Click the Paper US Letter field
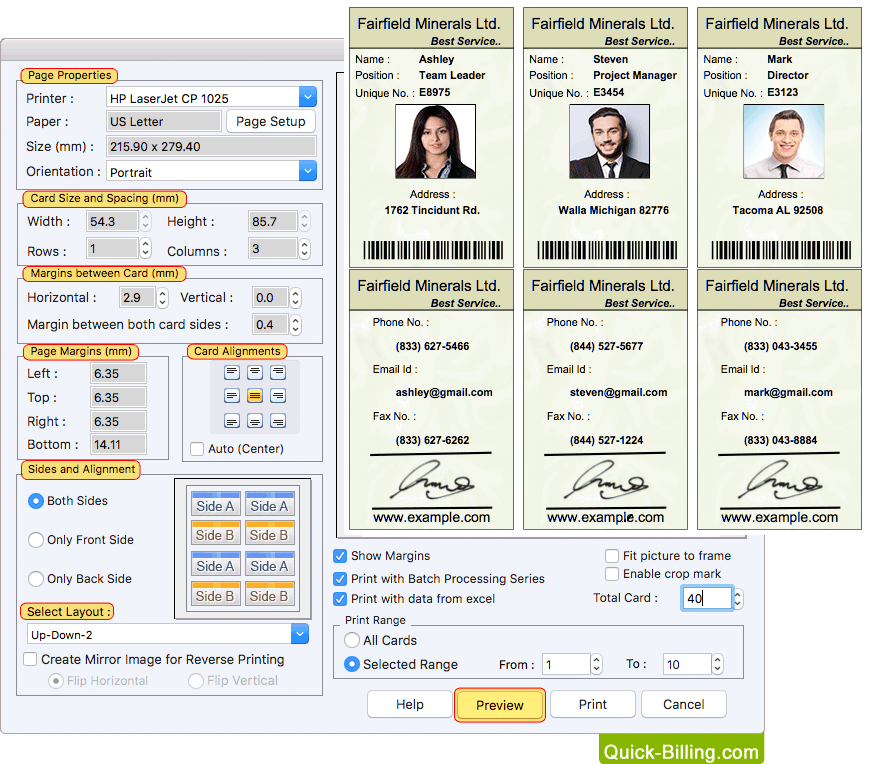 pos(164,122)
